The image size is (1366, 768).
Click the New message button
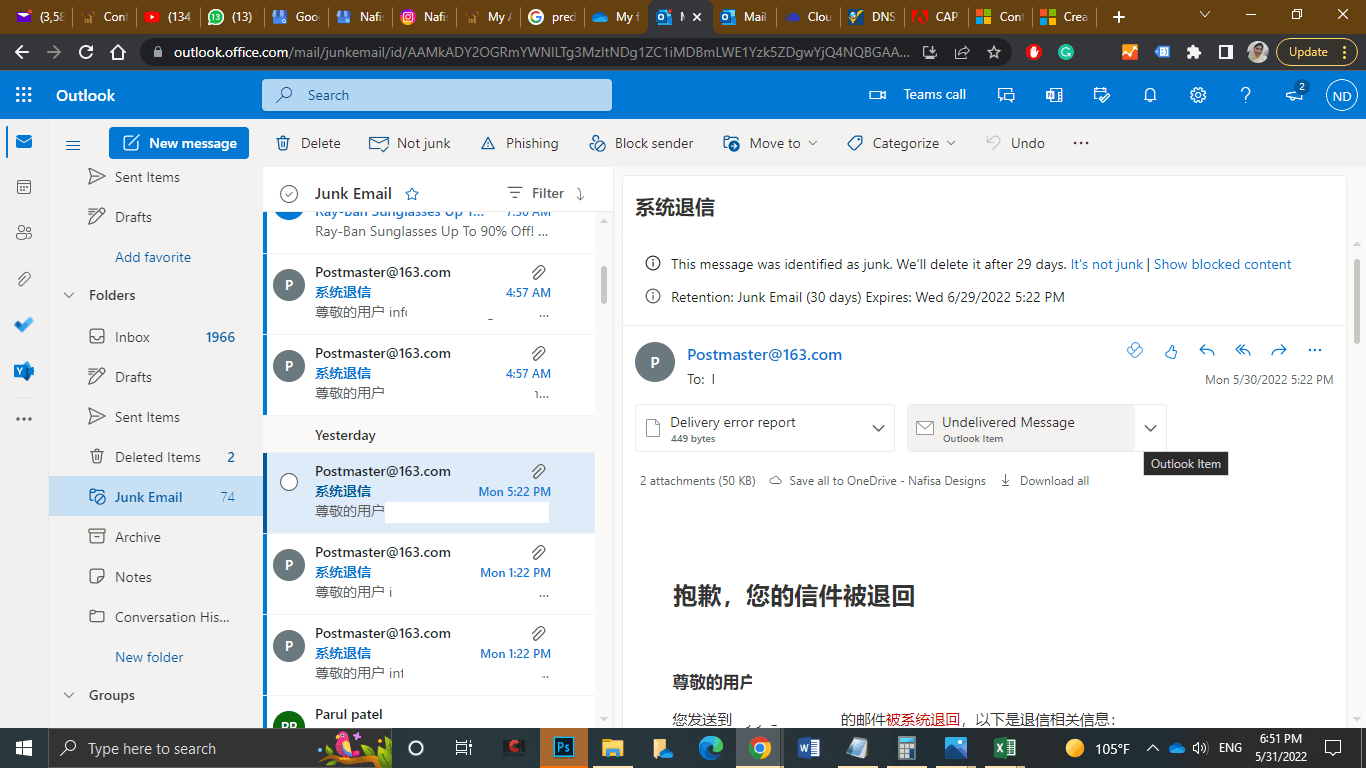180,143
